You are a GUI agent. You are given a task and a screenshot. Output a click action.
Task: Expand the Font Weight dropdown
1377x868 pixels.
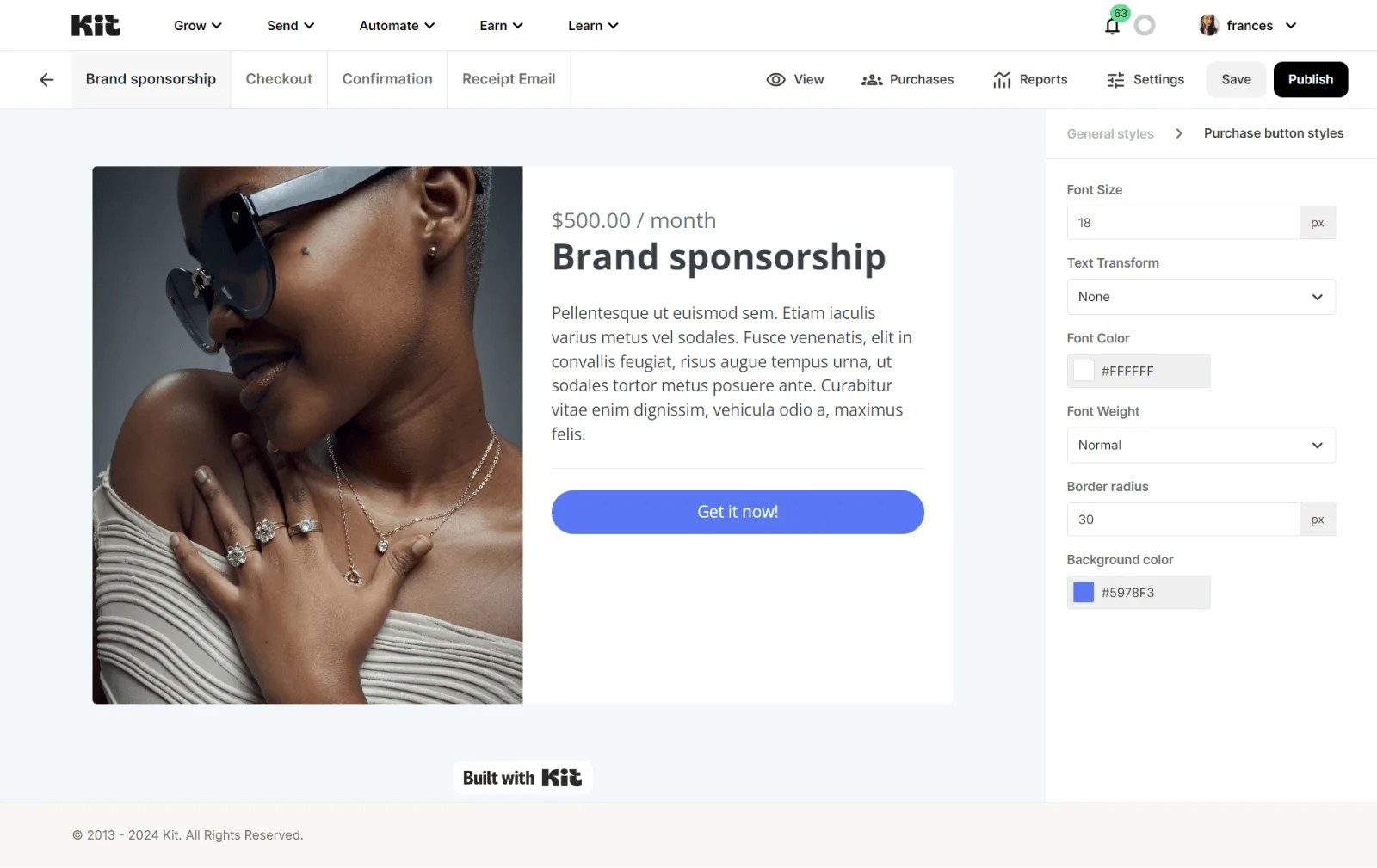pyautogui.click(x=1201, y=446)
